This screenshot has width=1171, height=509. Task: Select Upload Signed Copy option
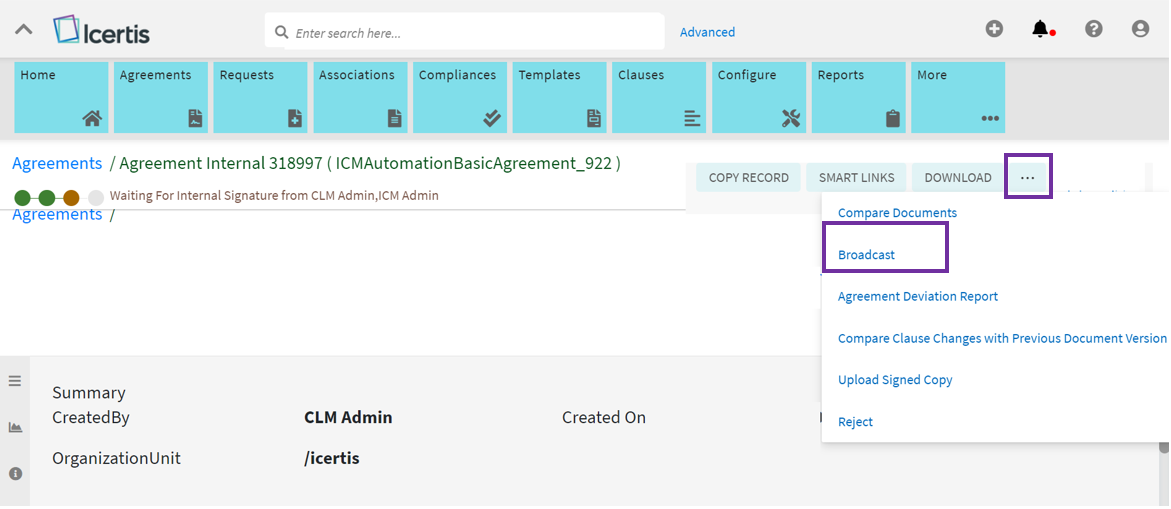895,380
